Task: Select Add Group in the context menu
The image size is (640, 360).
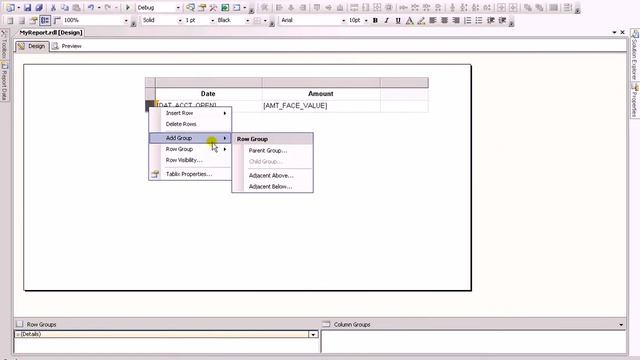Action: tap(190, 138)
